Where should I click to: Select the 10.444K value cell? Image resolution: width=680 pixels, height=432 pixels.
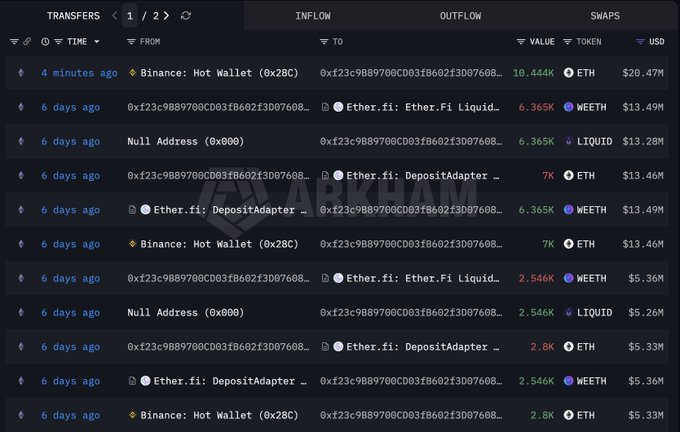point(533,73)
